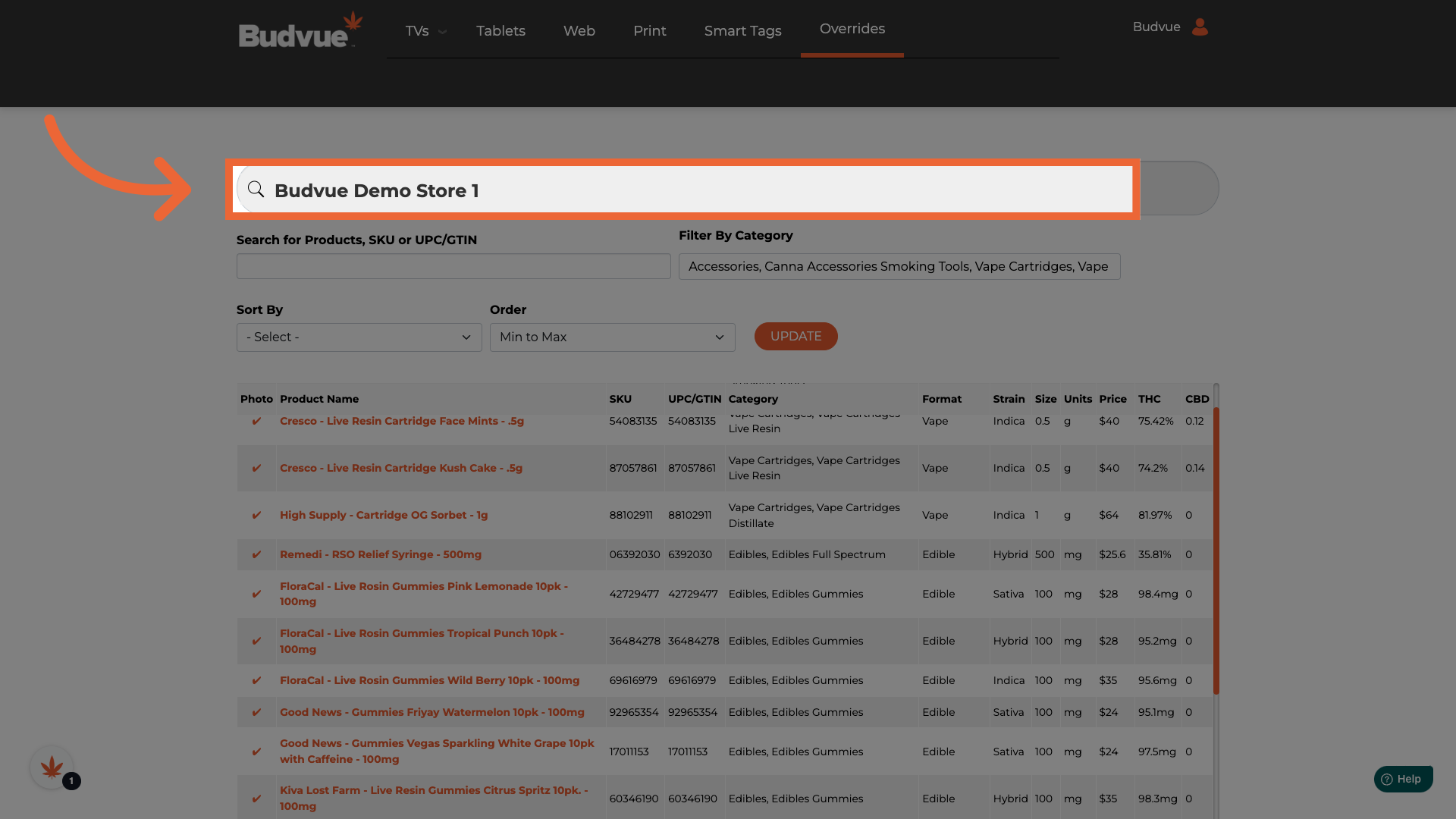Click the product SKU search field
1456x819 pixels.
[x=453, y=267]
